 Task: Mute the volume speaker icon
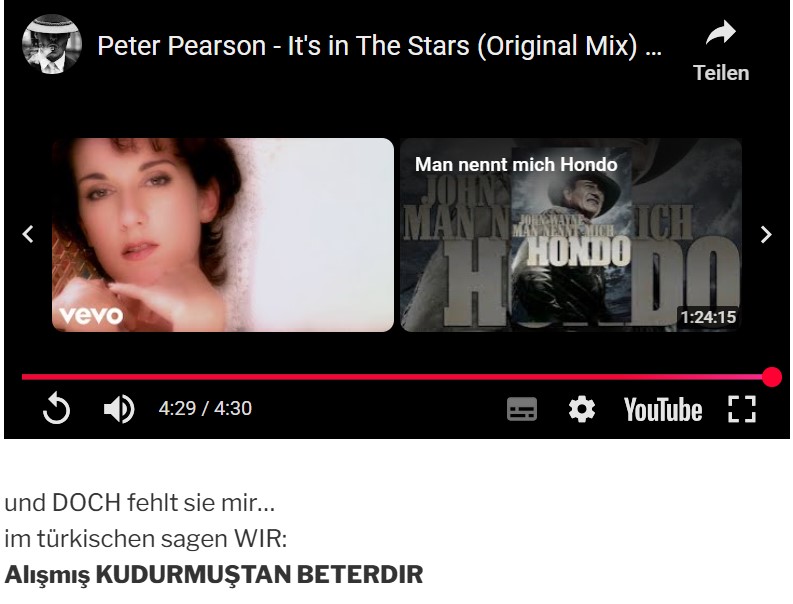[x=119, y=409]
